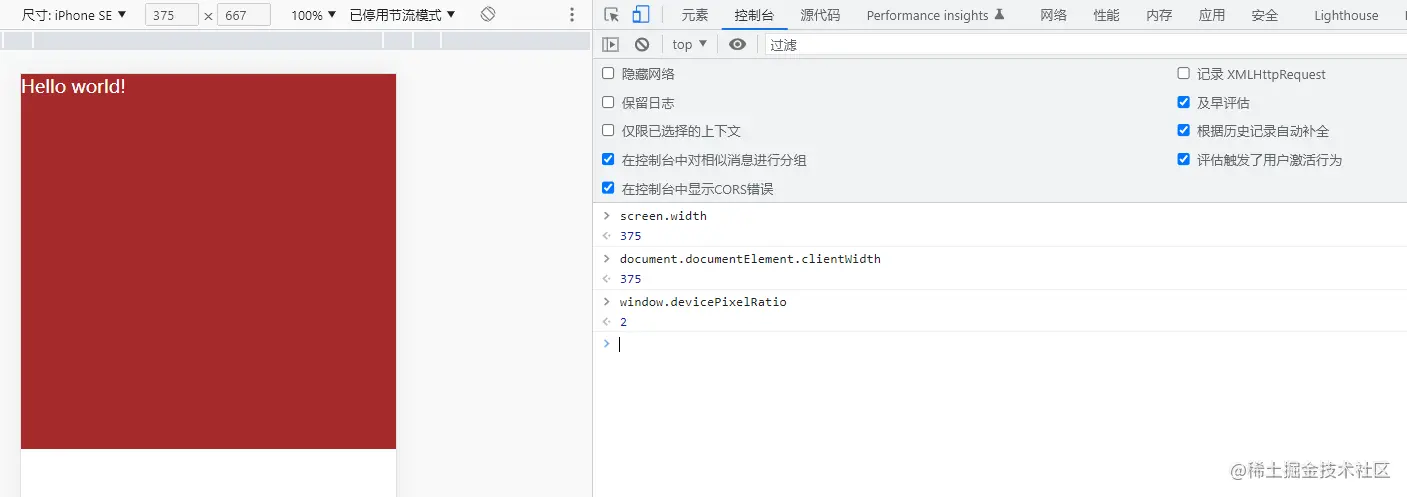The height and width of the screenshot is (497, 1407).
Task: Enable the 隐藏网络 checkbox
Action: (608, 73)
